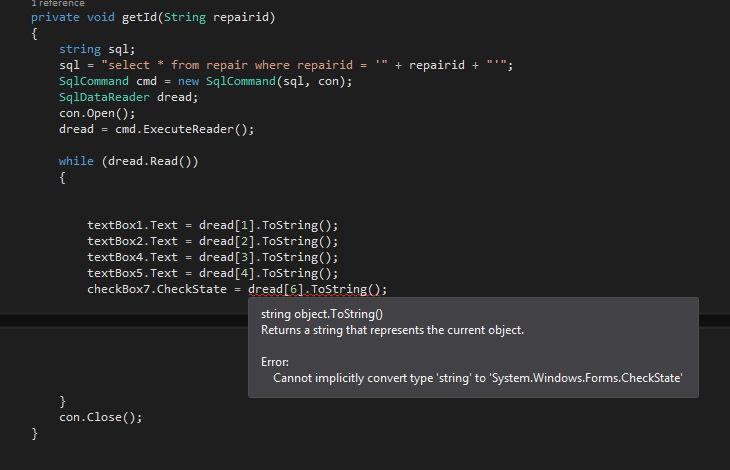This screenshot has height=470, width=730.
Task: Click cmd.ExecuteReader() call
Action: [x=184, y=129]
